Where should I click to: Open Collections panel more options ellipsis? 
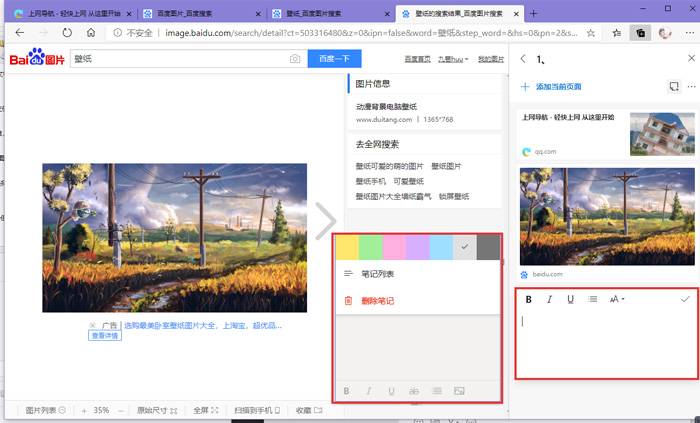click(x=692, y=87)
